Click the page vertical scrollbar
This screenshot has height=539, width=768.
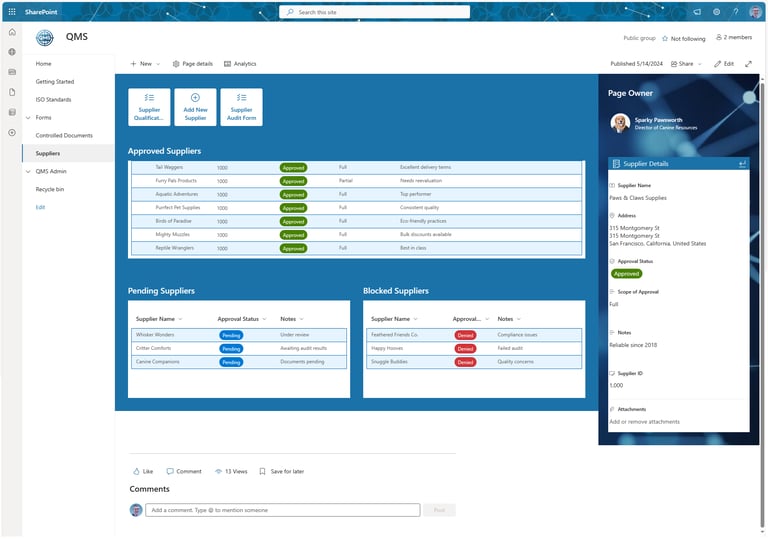pyautogui.click(x=762, y=304)
